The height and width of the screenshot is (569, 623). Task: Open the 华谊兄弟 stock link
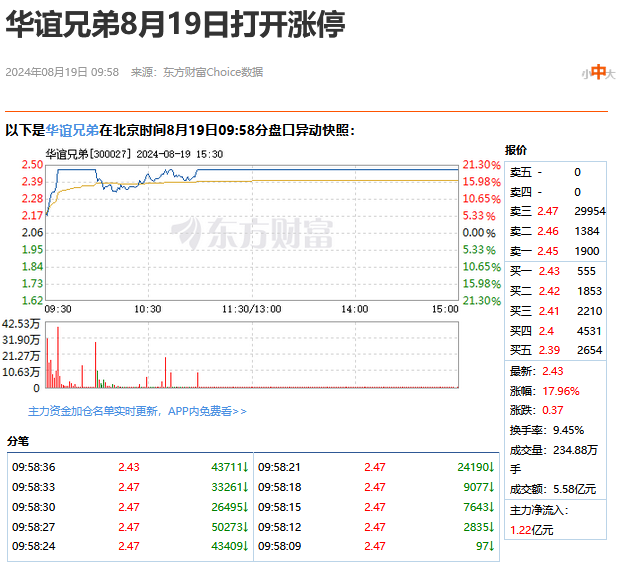pyautogui.click(x=72, y=130)
